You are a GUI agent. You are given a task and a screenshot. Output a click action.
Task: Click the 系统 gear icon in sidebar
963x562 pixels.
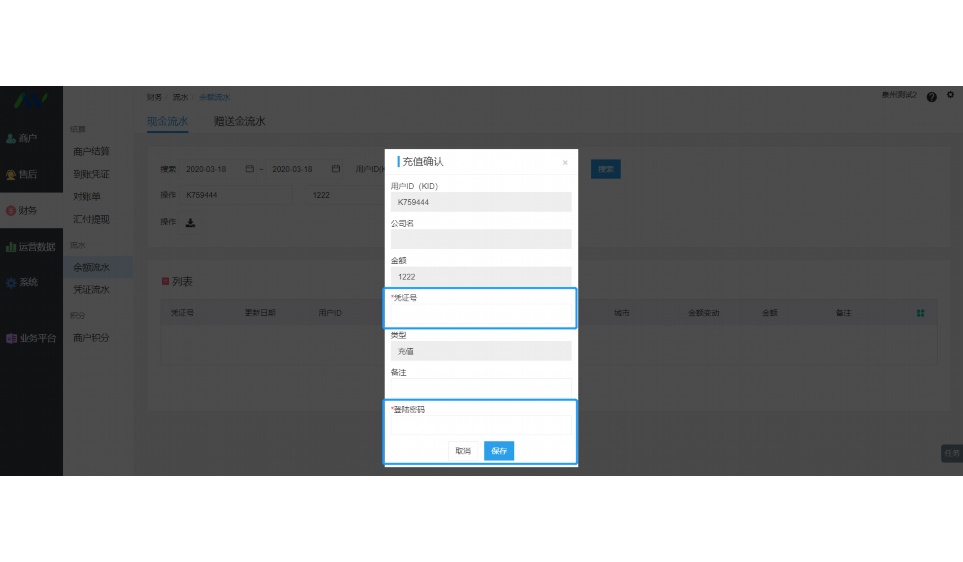pos(11,283)
